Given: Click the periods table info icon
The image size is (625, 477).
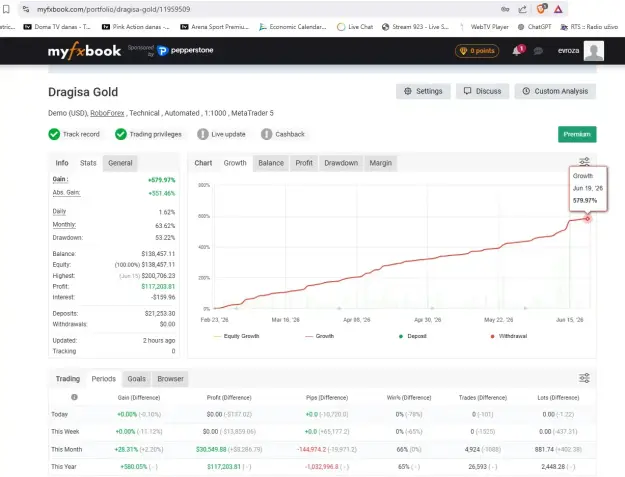Looking at the screenshot, I should 74,397.
